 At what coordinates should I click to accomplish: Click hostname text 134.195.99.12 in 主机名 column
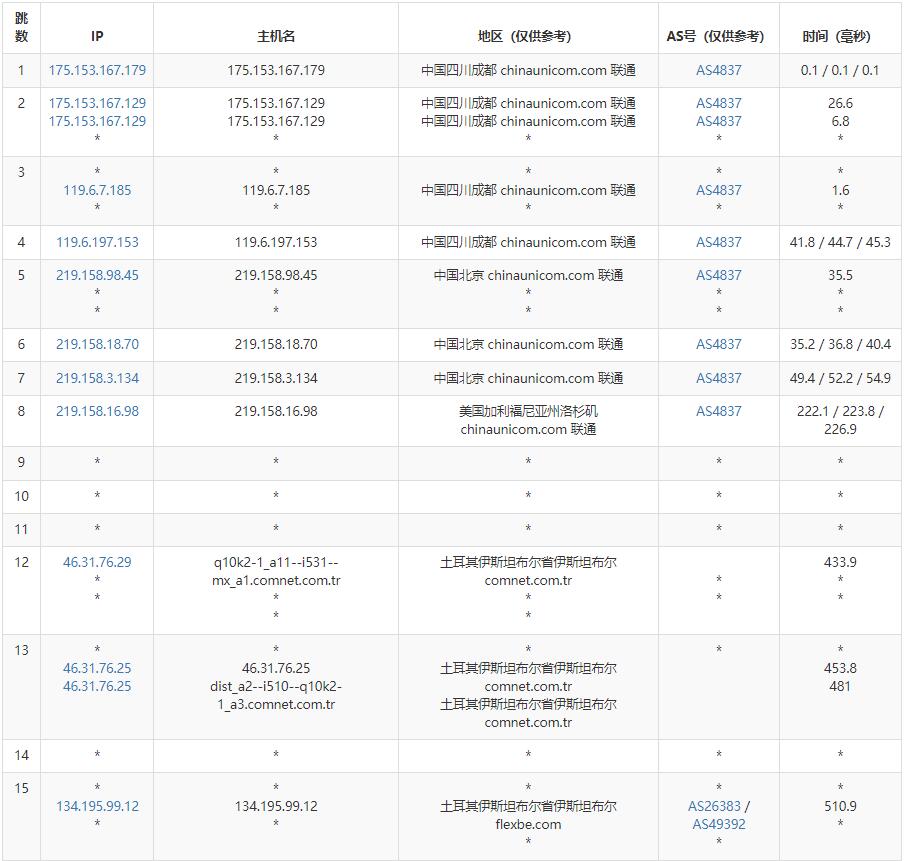[x=276, y=806]
